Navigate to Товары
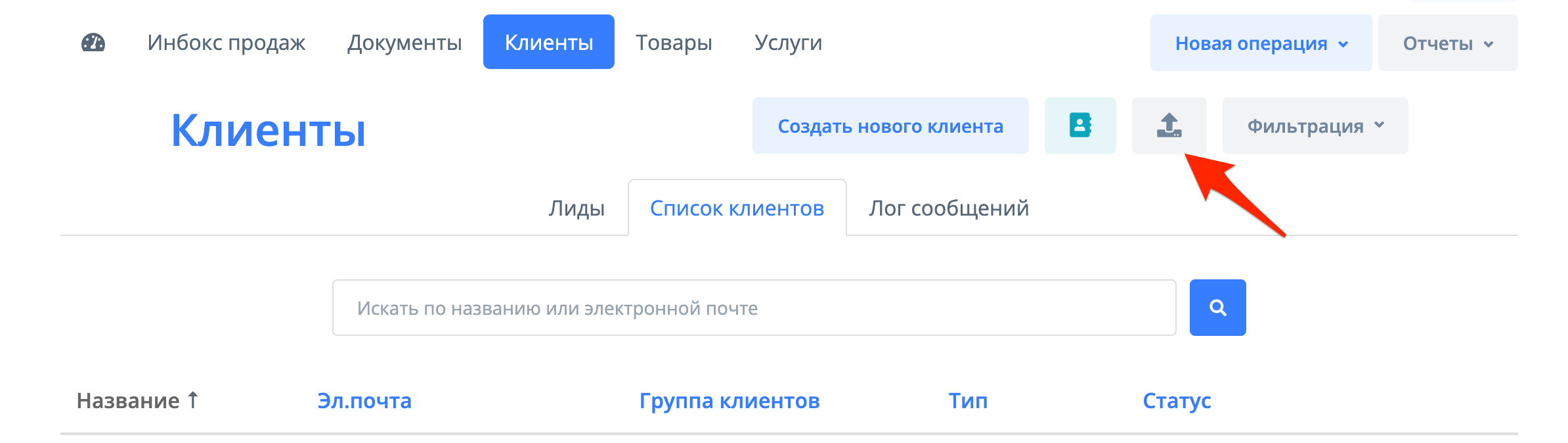The width and height of the screenshot is (1568, 443). pyautogui.click(x=674, y=42)
